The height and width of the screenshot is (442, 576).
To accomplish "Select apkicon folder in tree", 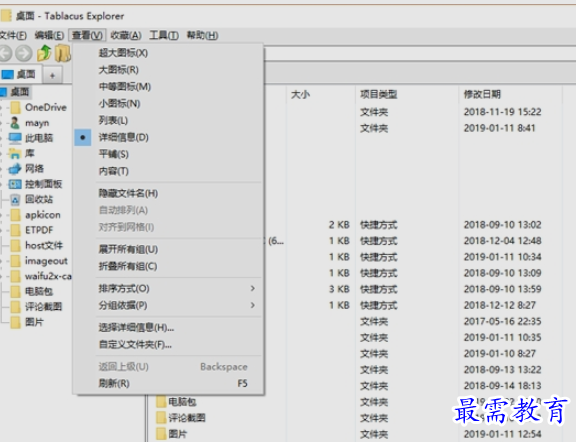I will coord(43,215).
